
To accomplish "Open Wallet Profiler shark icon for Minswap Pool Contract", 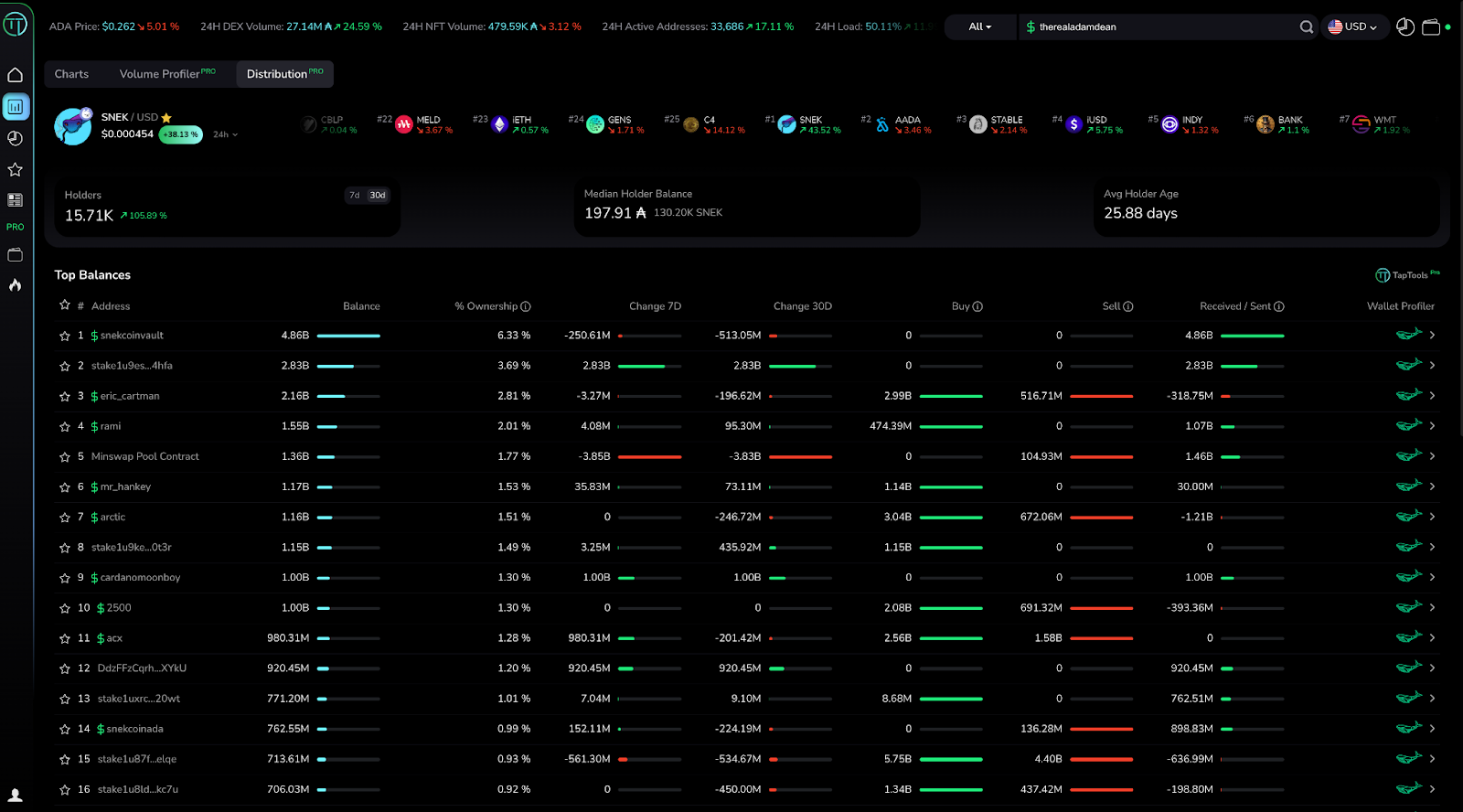I will (1409, 455).
